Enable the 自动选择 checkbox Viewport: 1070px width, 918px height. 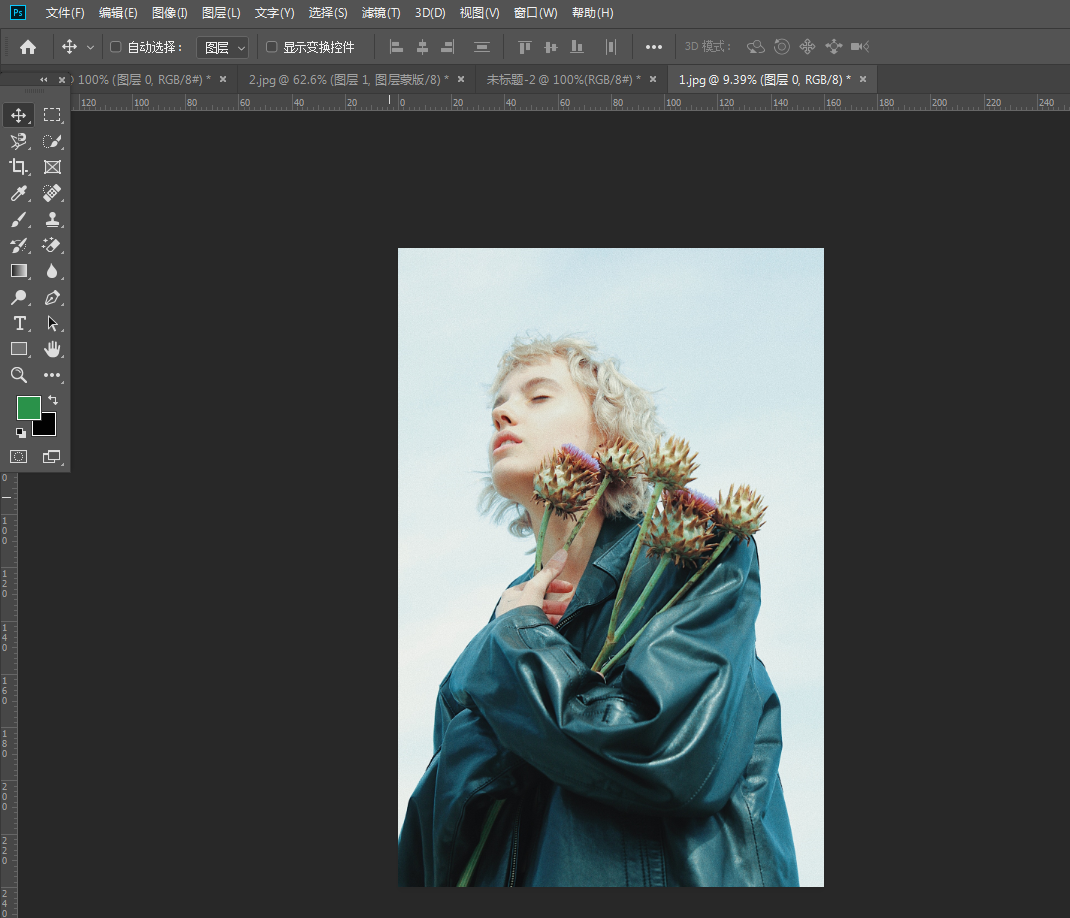[x=115, y=47]
